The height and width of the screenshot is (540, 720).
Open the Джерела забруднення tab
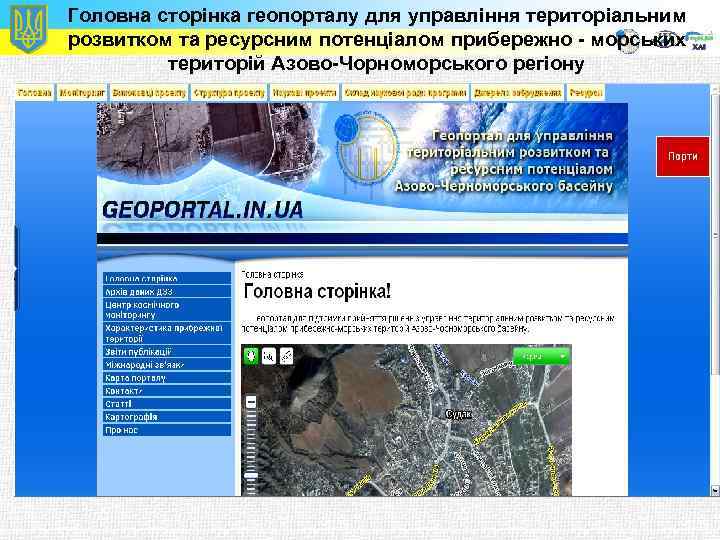pos(518,93)
